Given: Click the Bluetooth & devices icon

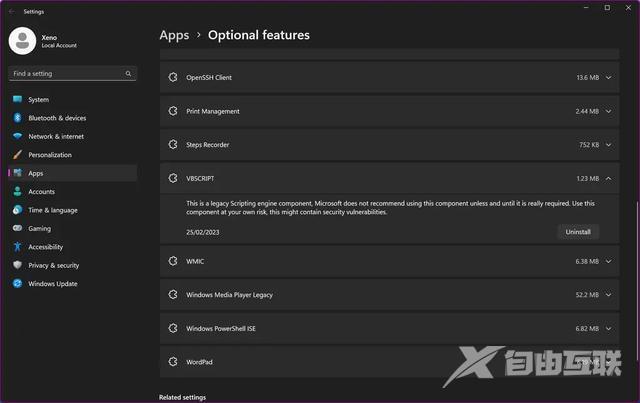Looking at the screenshot, I should click(17, 118).
